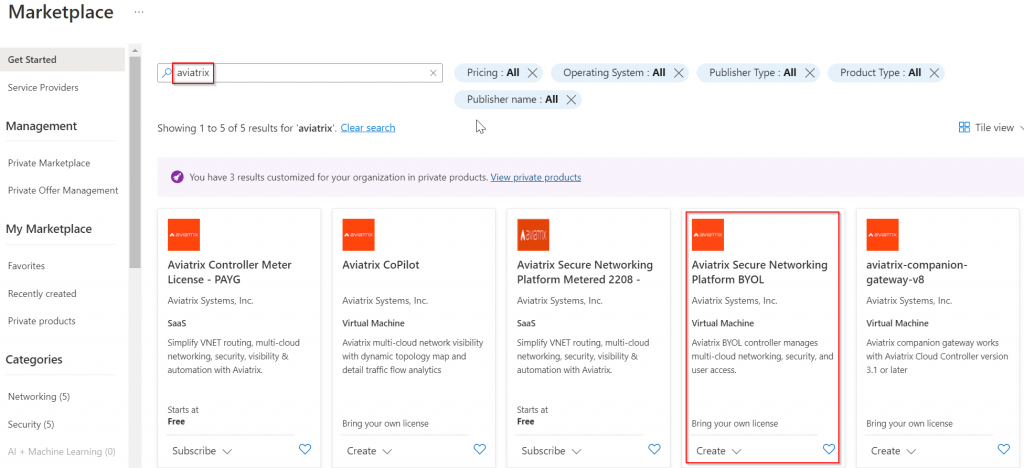This screenshot has height=468, width=1024.
Task: Open Private Offer Management
Action: coord(63,191)
